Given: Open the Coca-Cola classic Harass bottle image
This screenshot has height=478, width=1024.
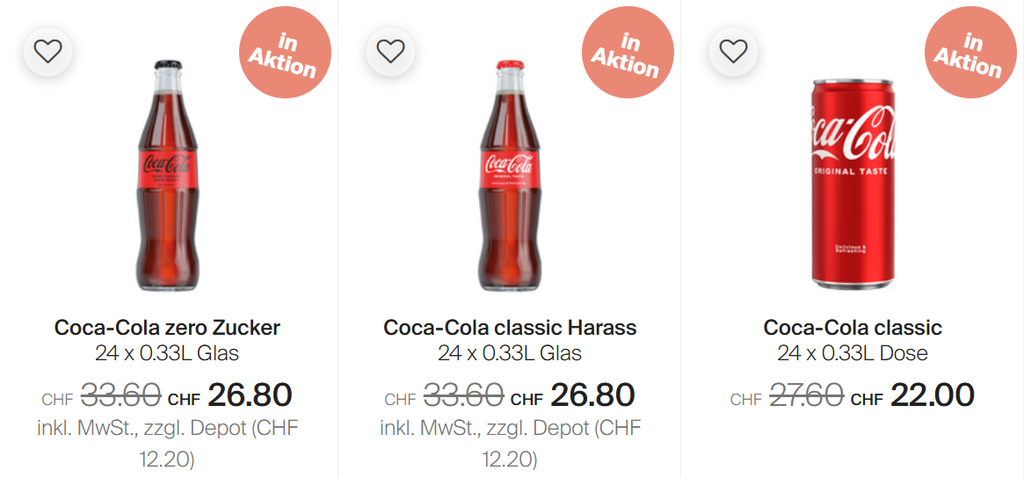Looking at the screenshot, I should click(509, 175).
